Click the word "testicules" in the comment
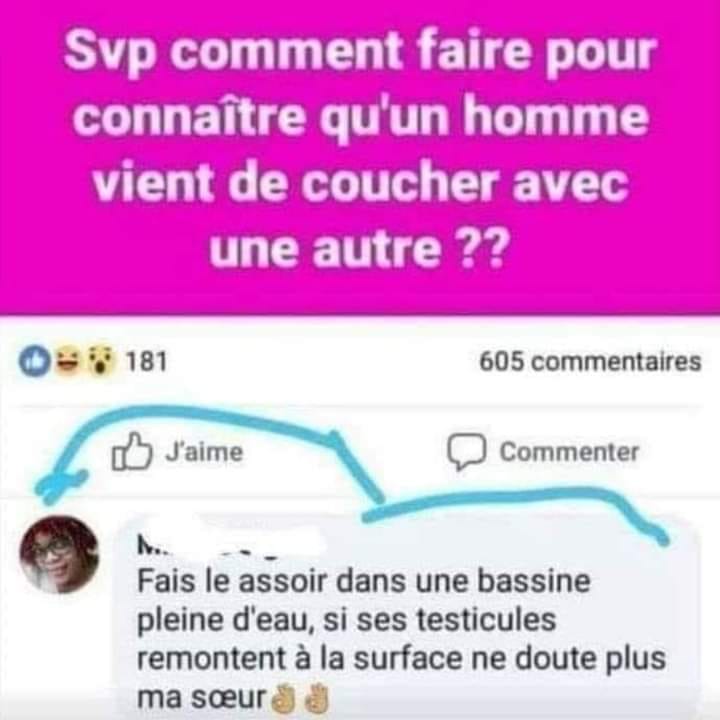Image resolution: width=720 pixels, height=720 pixels. tap(486, 620)
